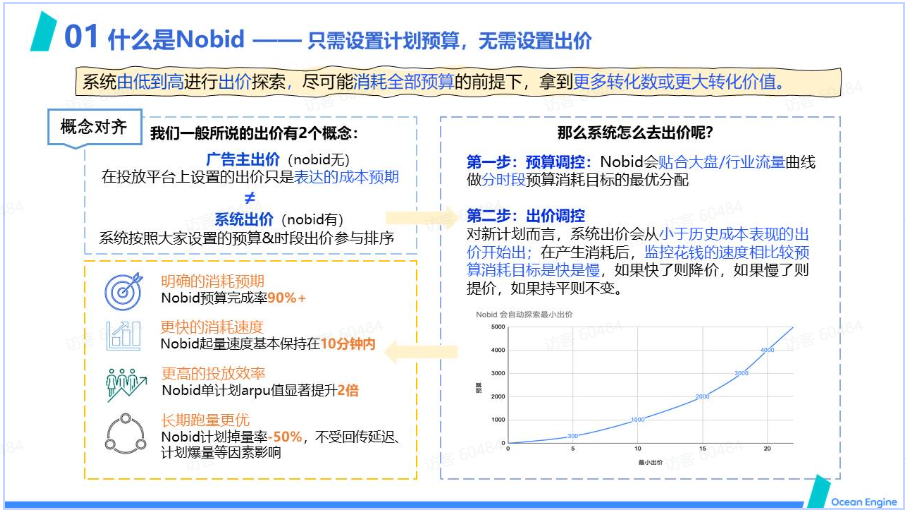Click the 4000 data point on the chart
Screen dimensions: 906x512
pos(767,350)
